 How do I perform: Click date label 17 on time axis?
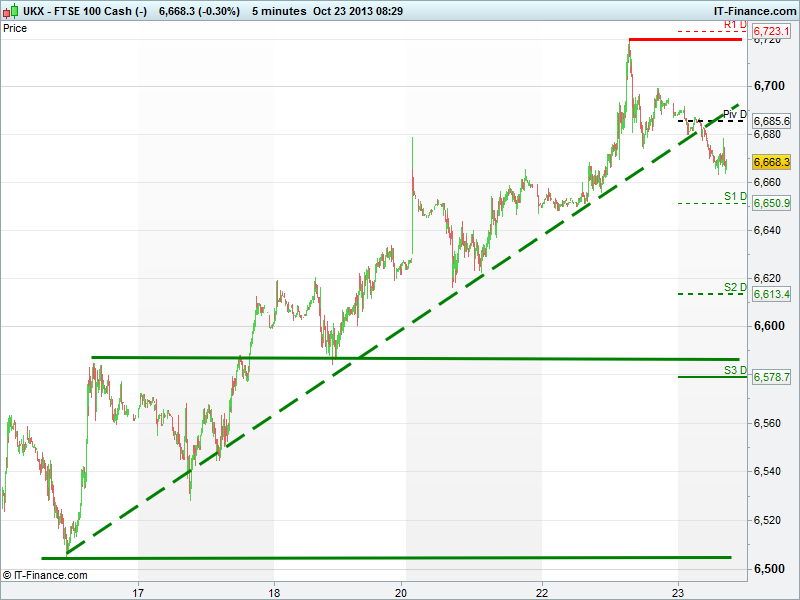click(x=138, y=592)
